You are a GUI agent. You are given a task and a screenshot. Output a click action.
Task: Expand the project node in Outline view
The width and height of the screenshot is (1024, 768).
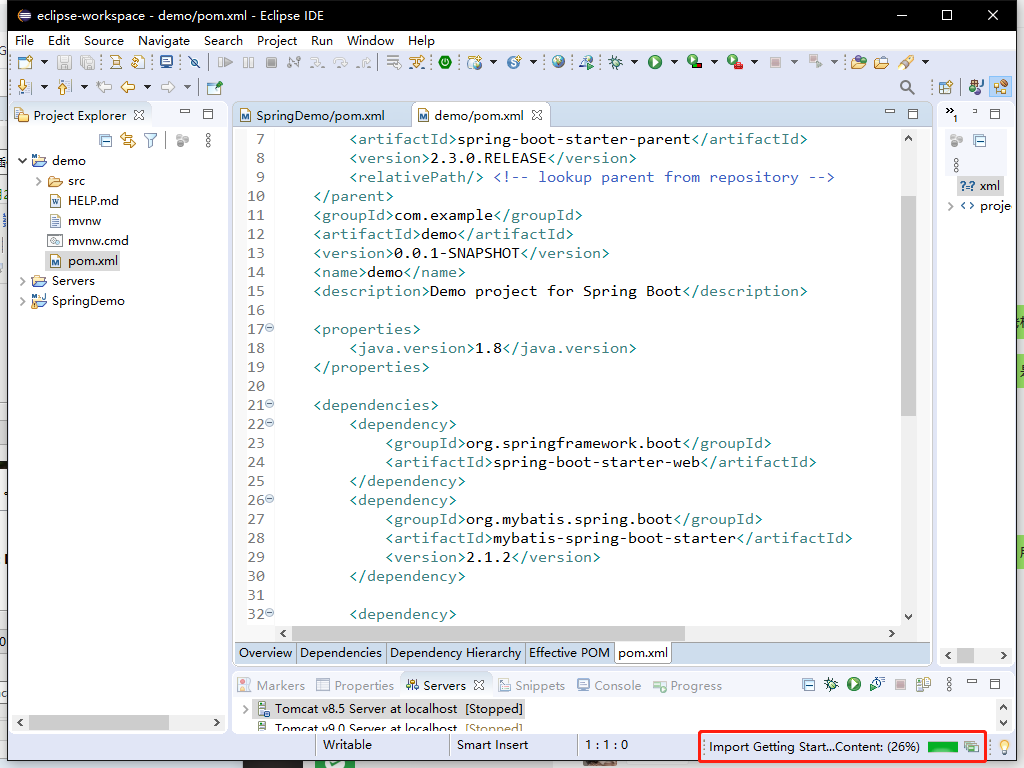coord(950,206)
